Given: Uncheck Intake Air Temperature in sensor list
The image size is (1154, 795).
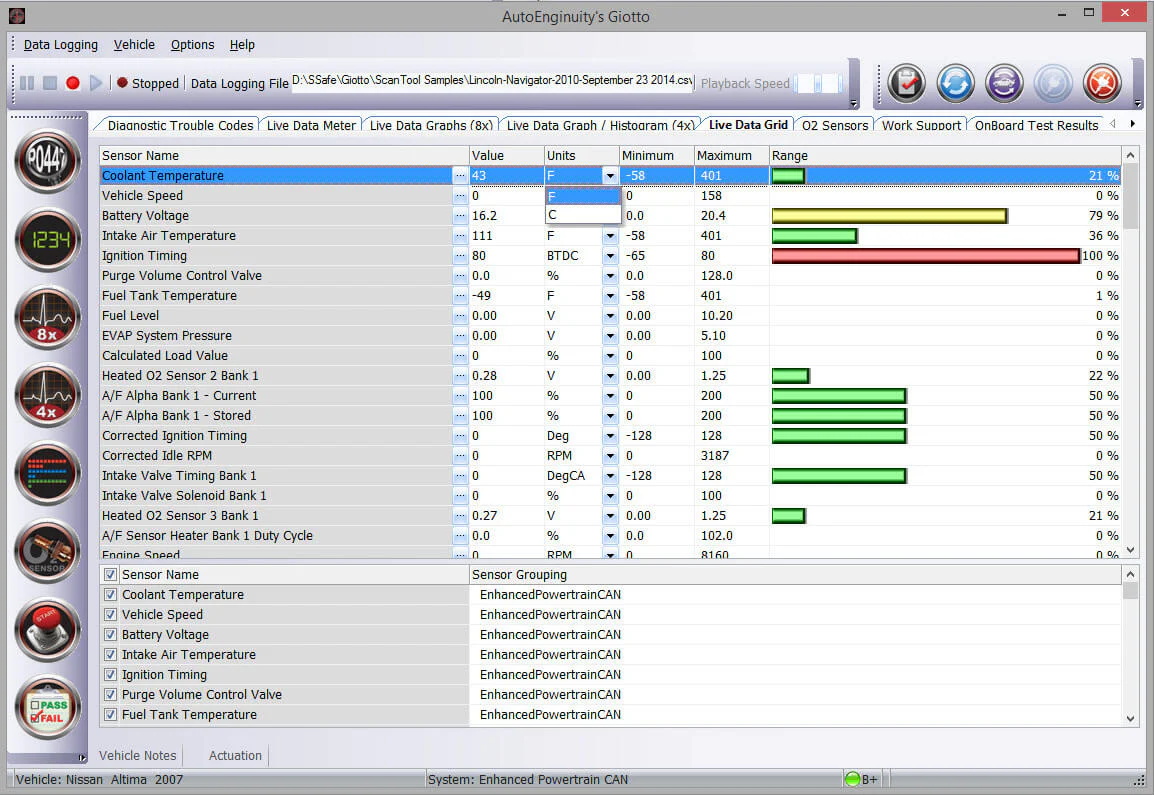Looking at the screenshot, I should 110,654.
